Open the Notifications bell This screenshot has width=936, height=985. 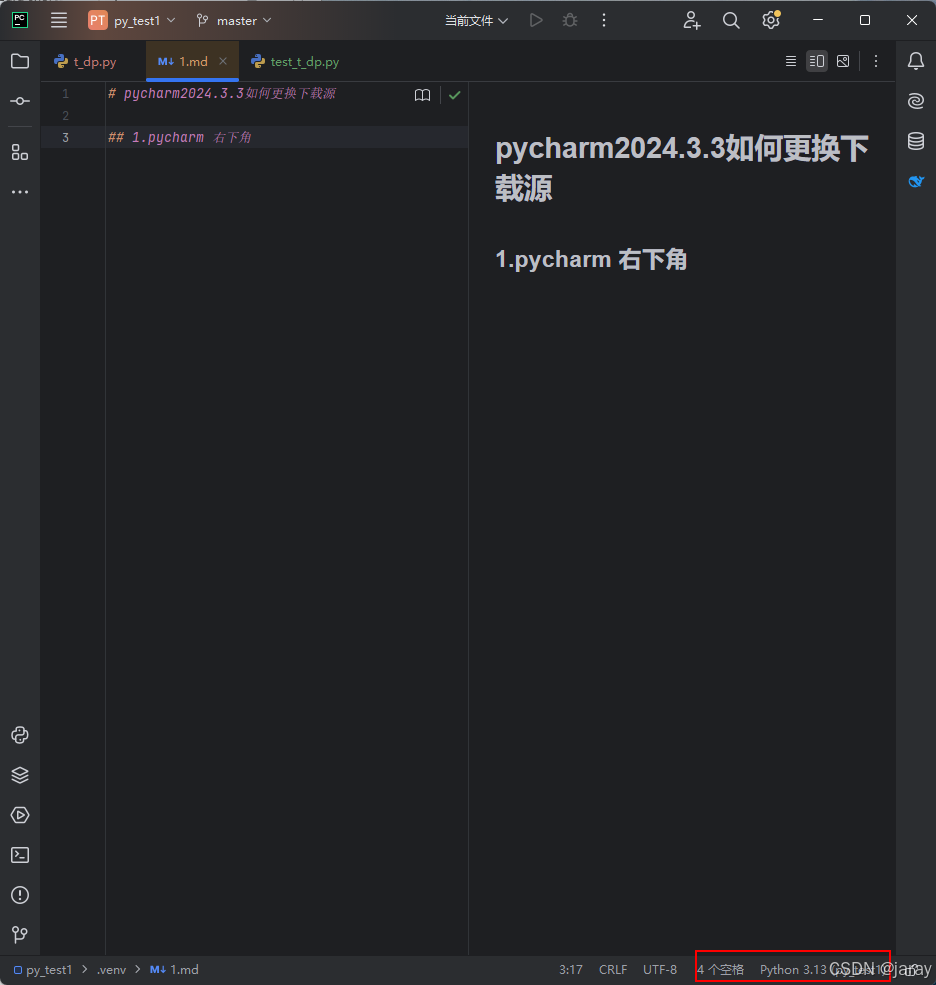(x=916, y=61)
